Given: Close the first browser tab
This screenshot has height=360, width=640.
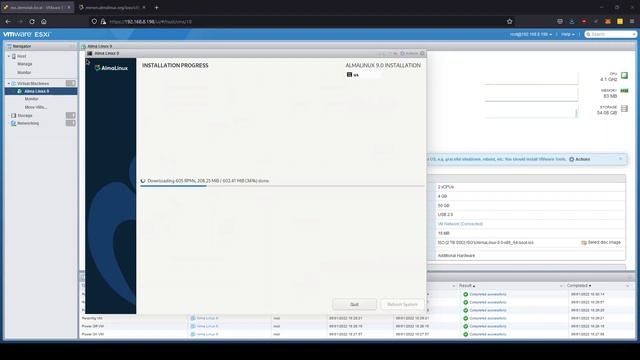Looking at the screenshot, I should coord(69,7).
